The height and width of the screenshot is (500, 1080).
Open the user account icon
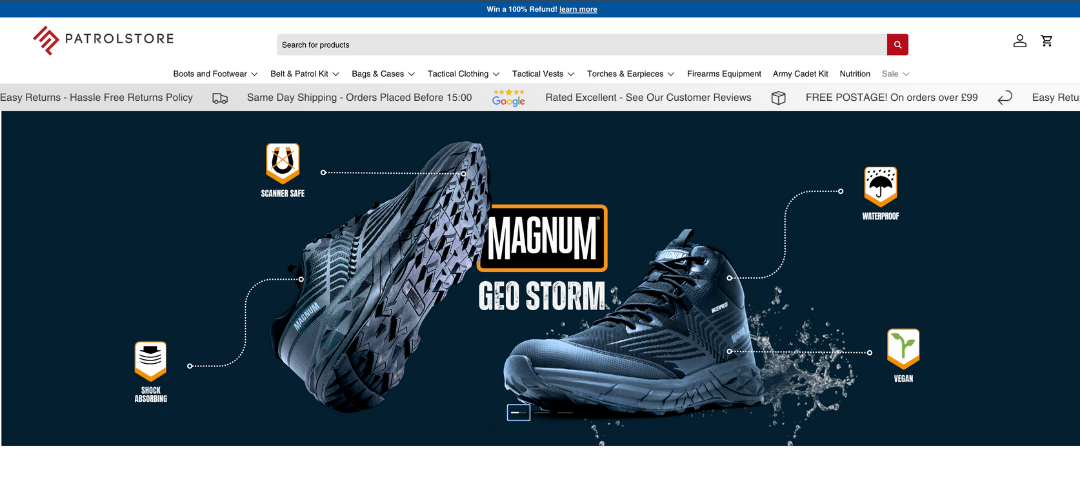click(x=1020, y=41)
